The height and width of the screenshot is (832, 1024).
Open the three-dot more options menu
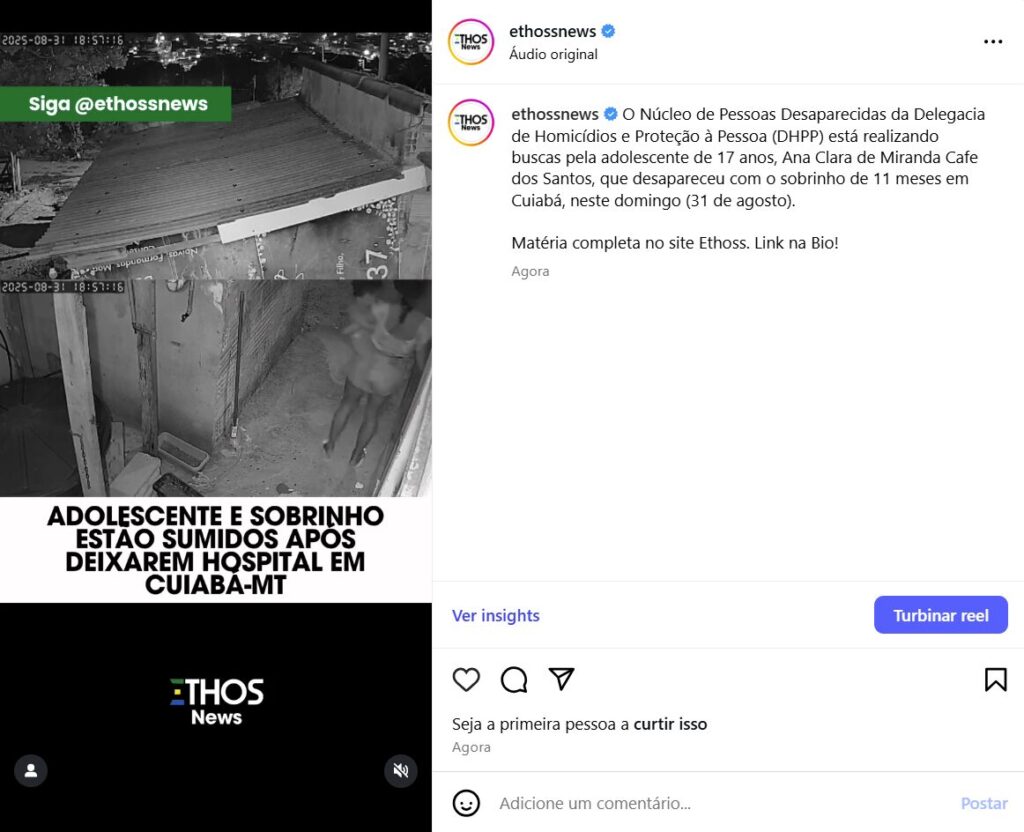tap(993, 42)
